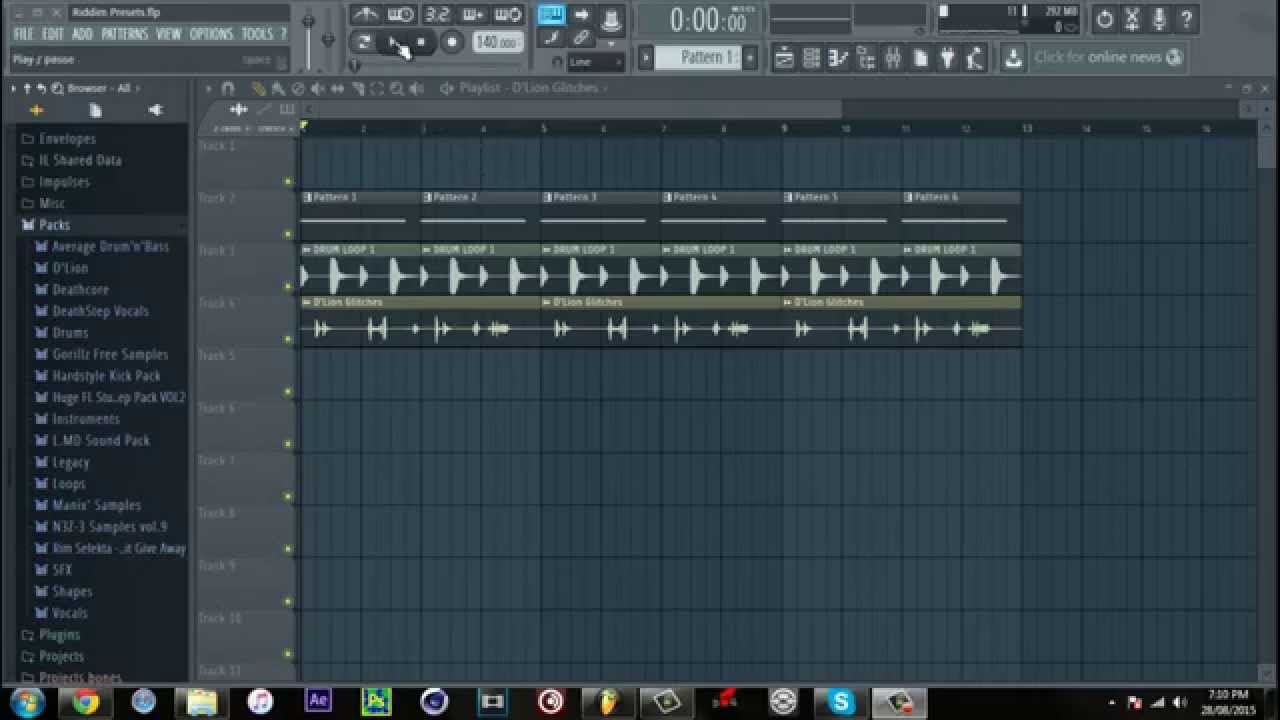Open the View playlist icon
The height and width of the screenshot is (720, 1280).
pyautogui.click(x=785, y=58)
